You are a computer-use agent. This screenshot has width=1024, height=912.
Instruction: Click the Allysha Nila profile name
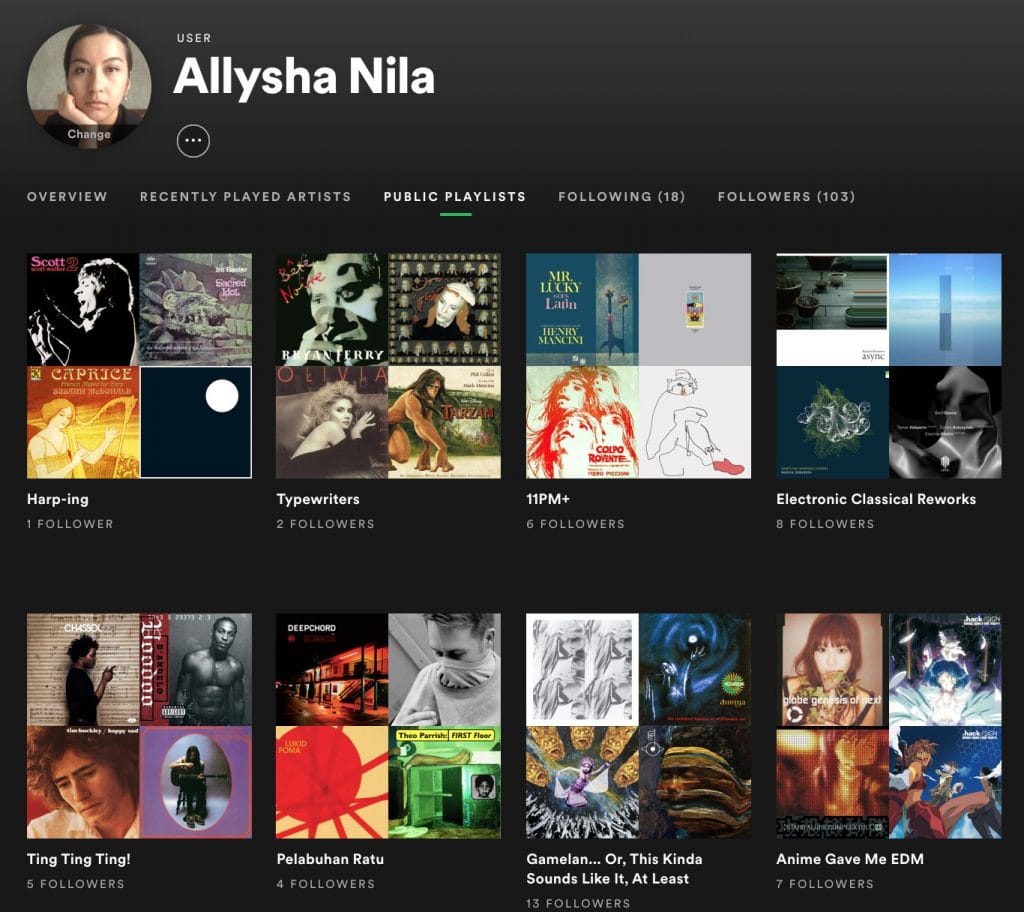click(x=304, y=76)
